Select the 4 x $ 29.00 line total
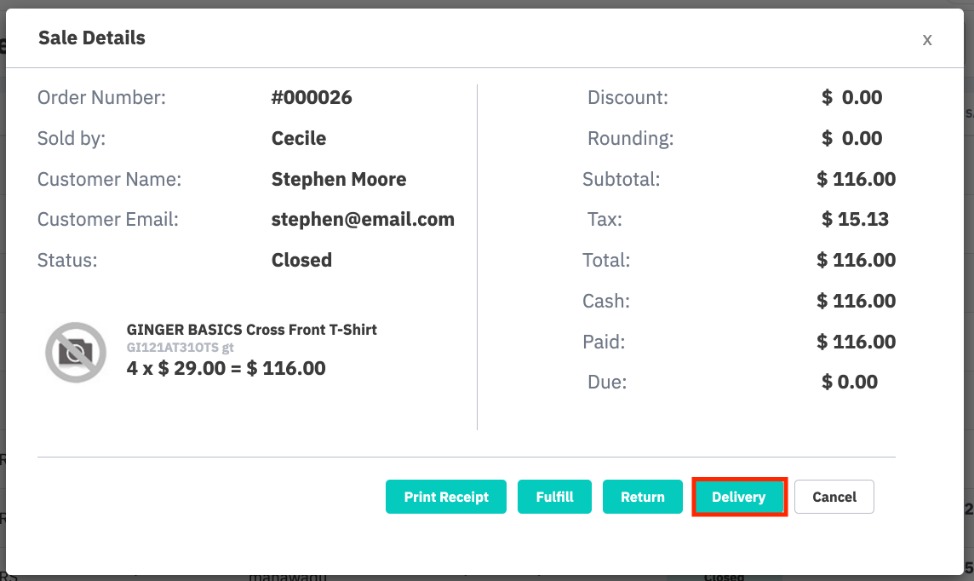Viewport: 974px width, 581px height. (x=226, y=368)
